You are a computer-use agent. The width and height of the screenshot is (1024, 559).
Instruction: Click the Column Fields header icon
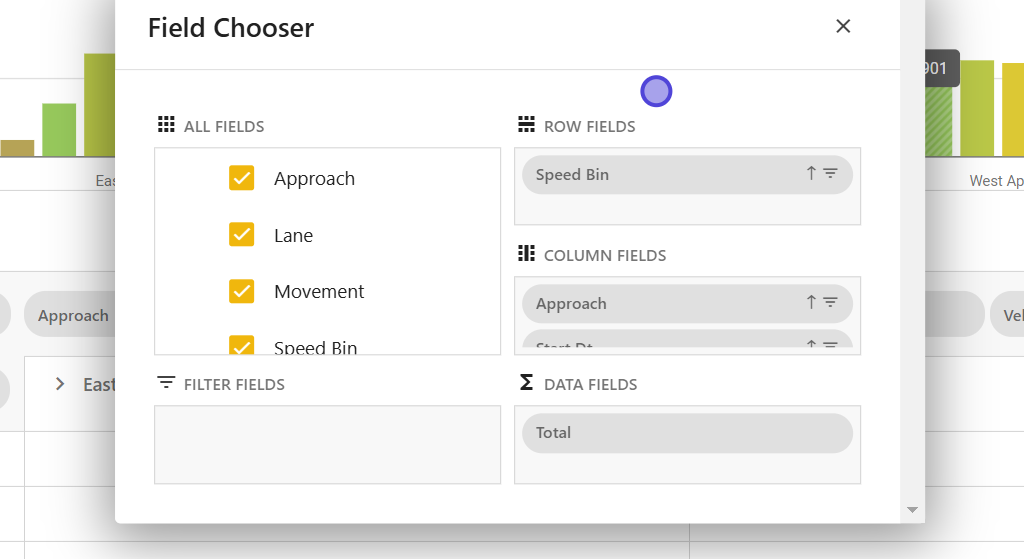coord(526,254)
